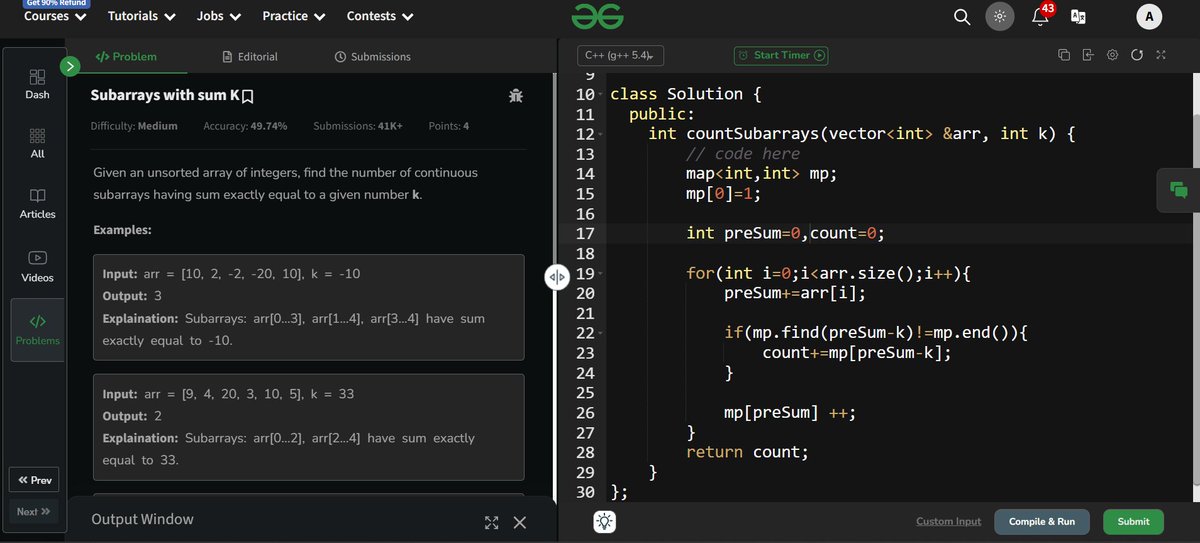Fold code at line 19 arrow
This screenshot has height=543, width=1200.
[600, 273]
